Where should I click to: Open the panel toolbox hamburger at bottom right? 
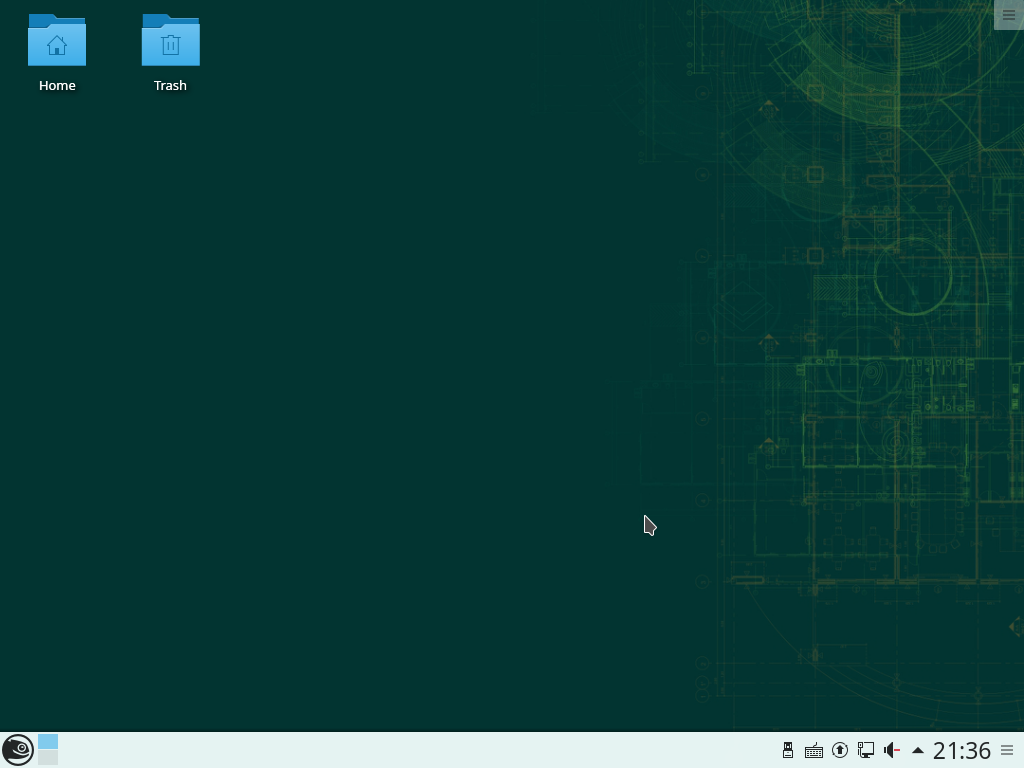[x=1008, y=750]
